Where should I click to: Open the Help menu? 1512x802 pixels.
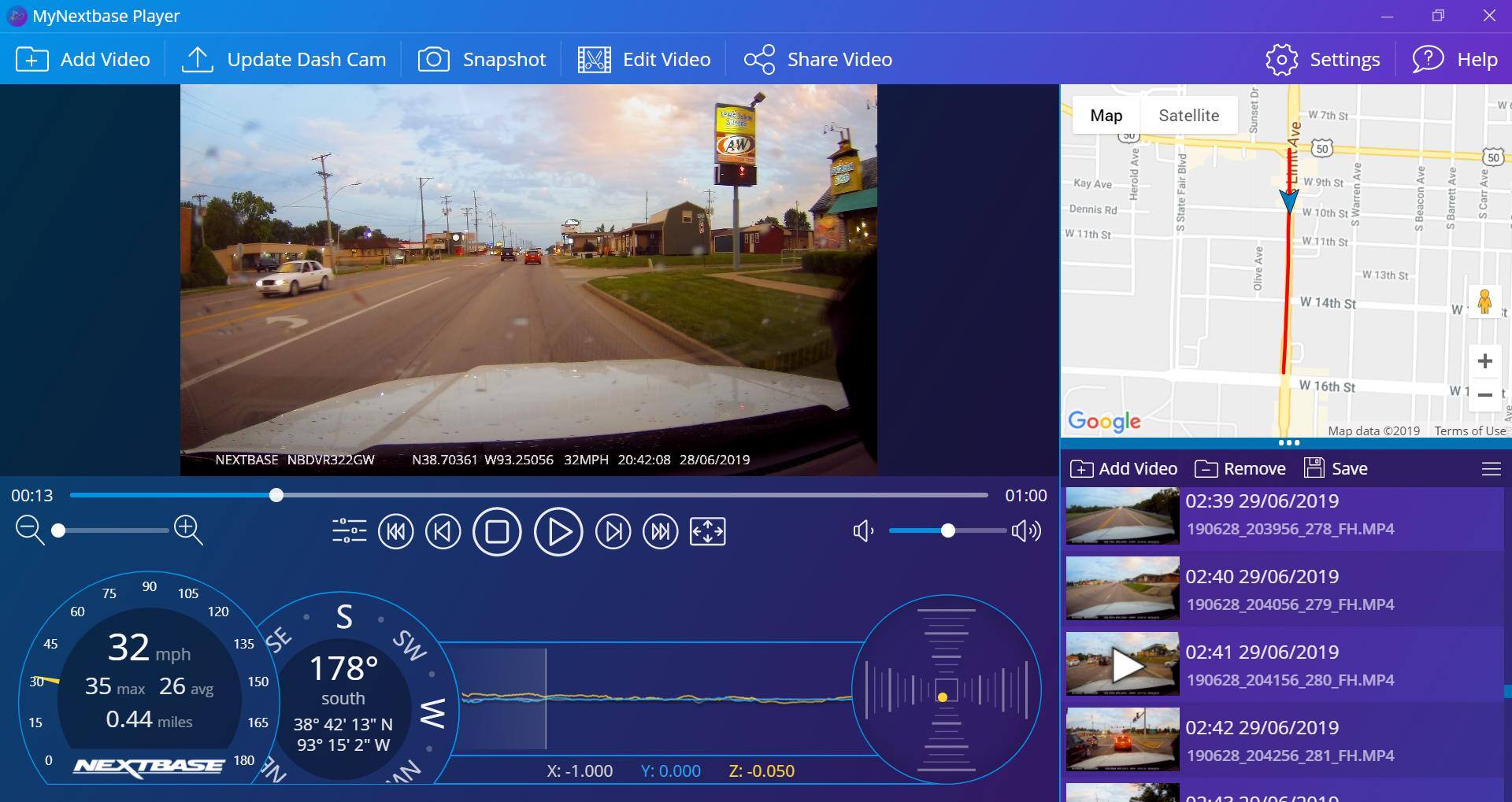(x=1455, y=60)
